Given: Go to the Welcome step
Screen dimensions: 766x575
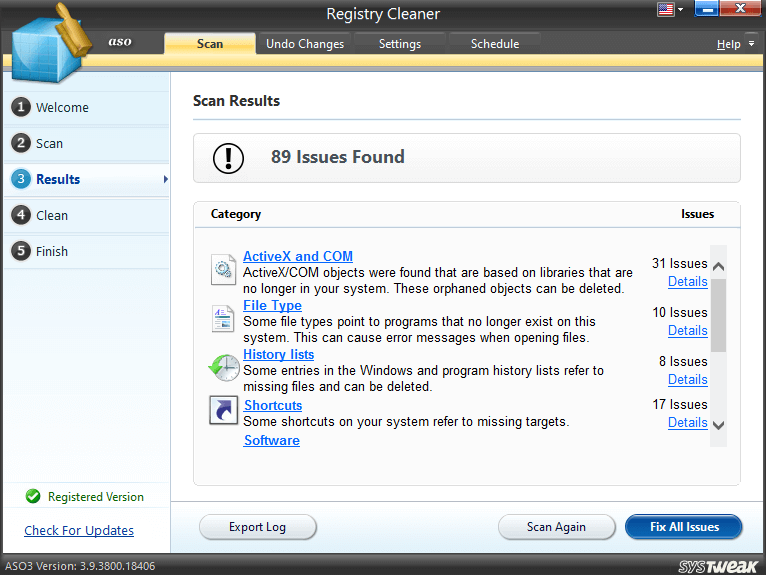Looking at the screenshot, I should [x=87, y=107].
